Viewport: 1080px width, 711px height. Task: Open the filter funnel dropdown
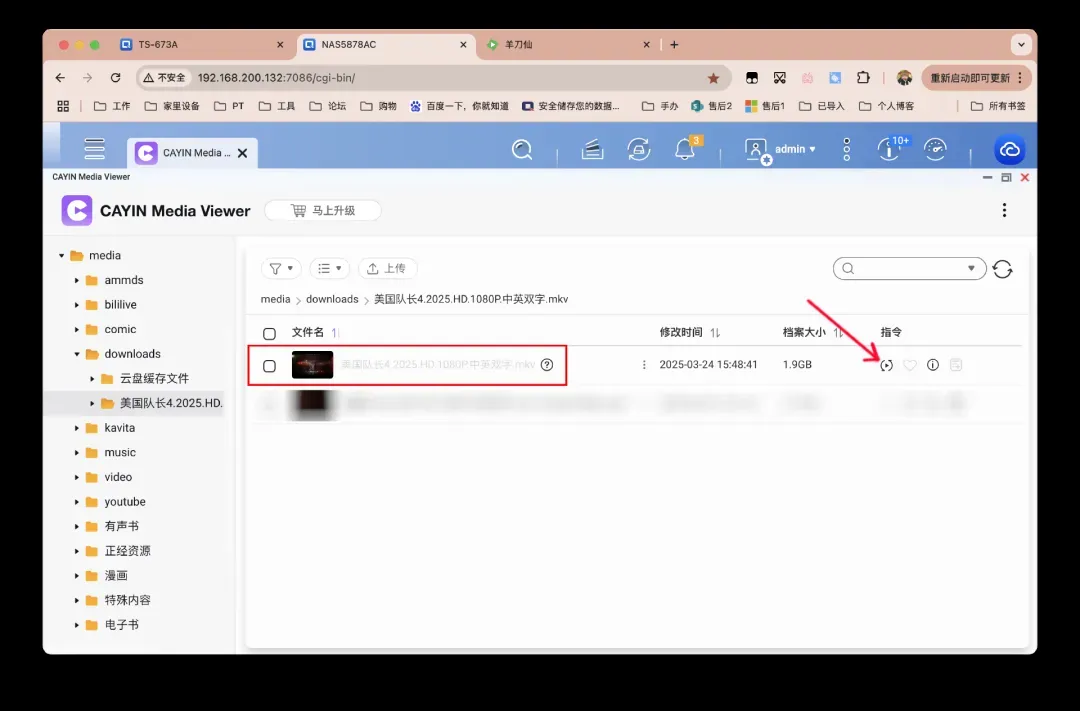(281, 268)
